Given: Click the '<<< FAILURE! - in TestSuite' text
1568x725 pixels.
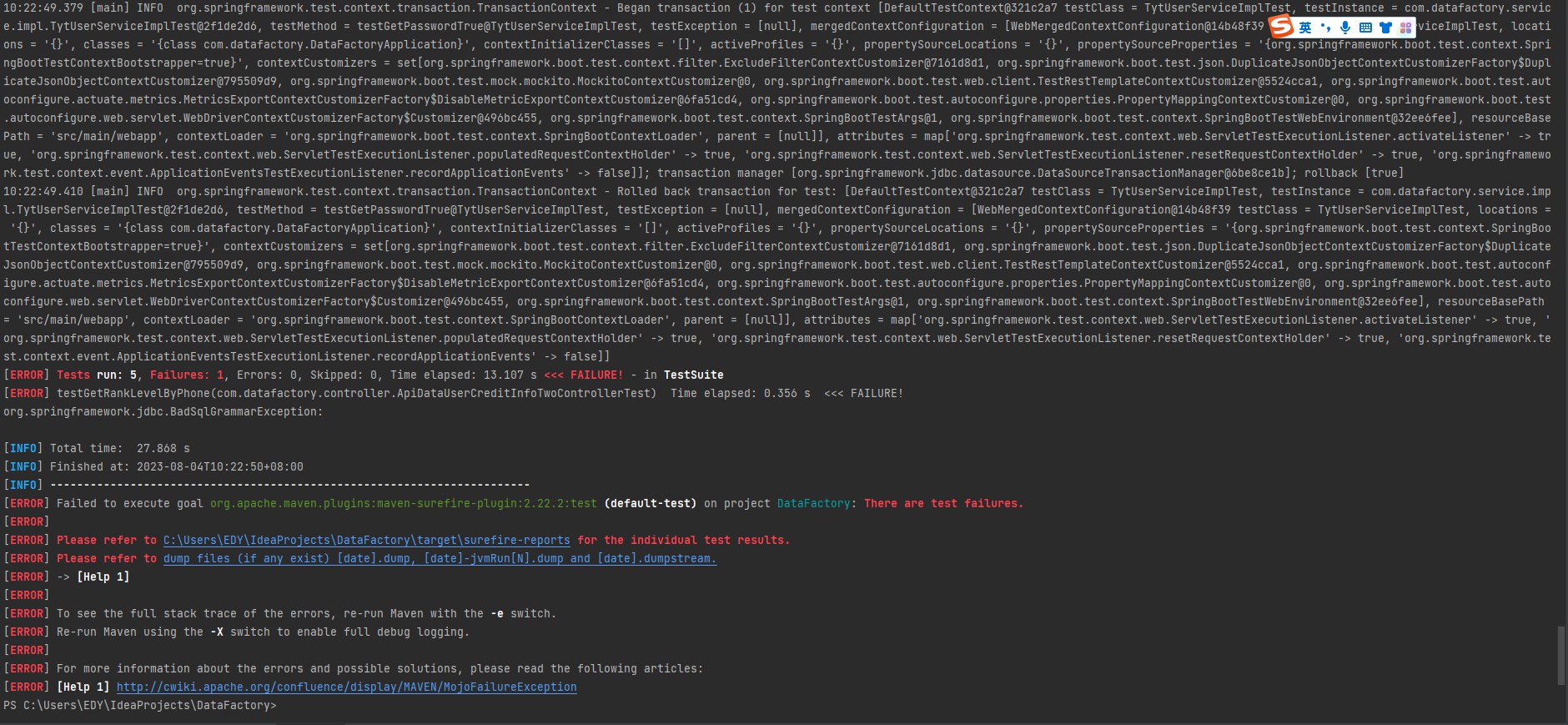Looking at the screenshot, I should coord(634,375).
